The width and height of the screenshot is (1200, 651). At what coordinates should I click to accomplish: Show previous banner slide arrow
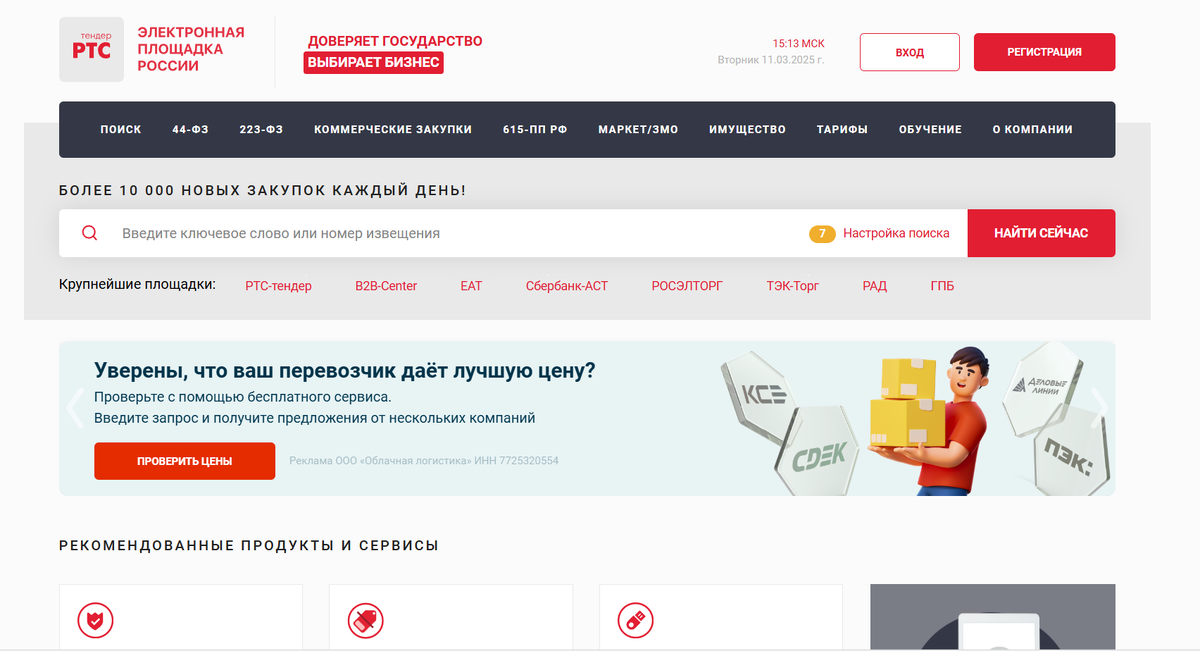tap(74, 408)
